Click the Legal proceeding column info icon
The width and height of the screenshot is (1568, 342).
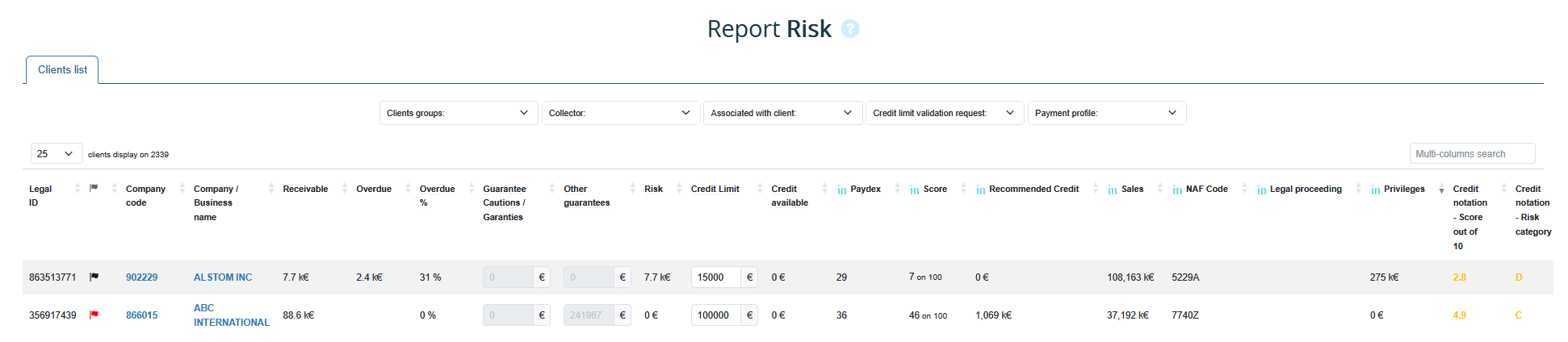1261,190
